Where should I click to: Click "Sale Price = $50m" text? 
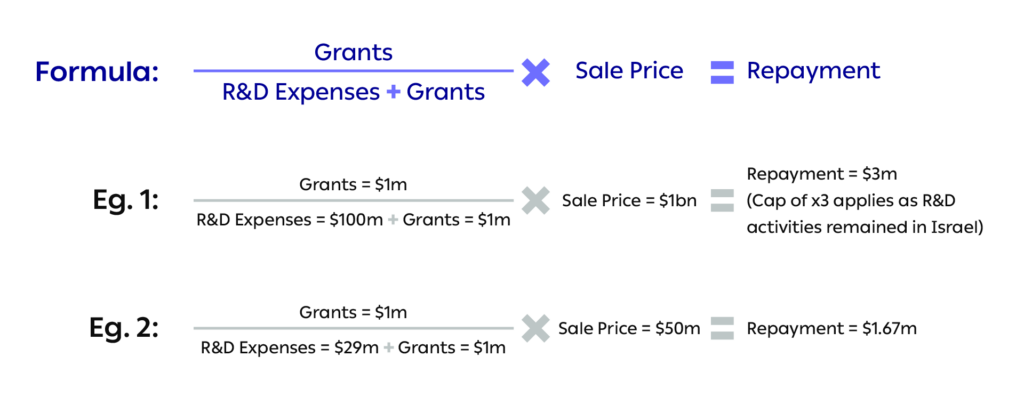click(629, 328)
